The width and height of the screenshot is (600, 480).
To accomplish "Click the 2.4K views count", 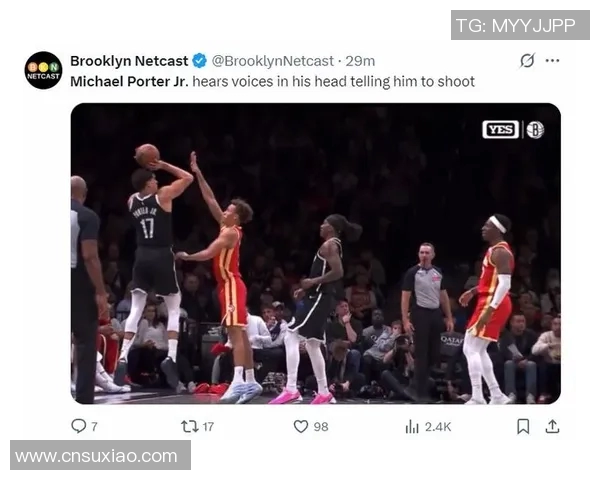I will click(438, 427).
